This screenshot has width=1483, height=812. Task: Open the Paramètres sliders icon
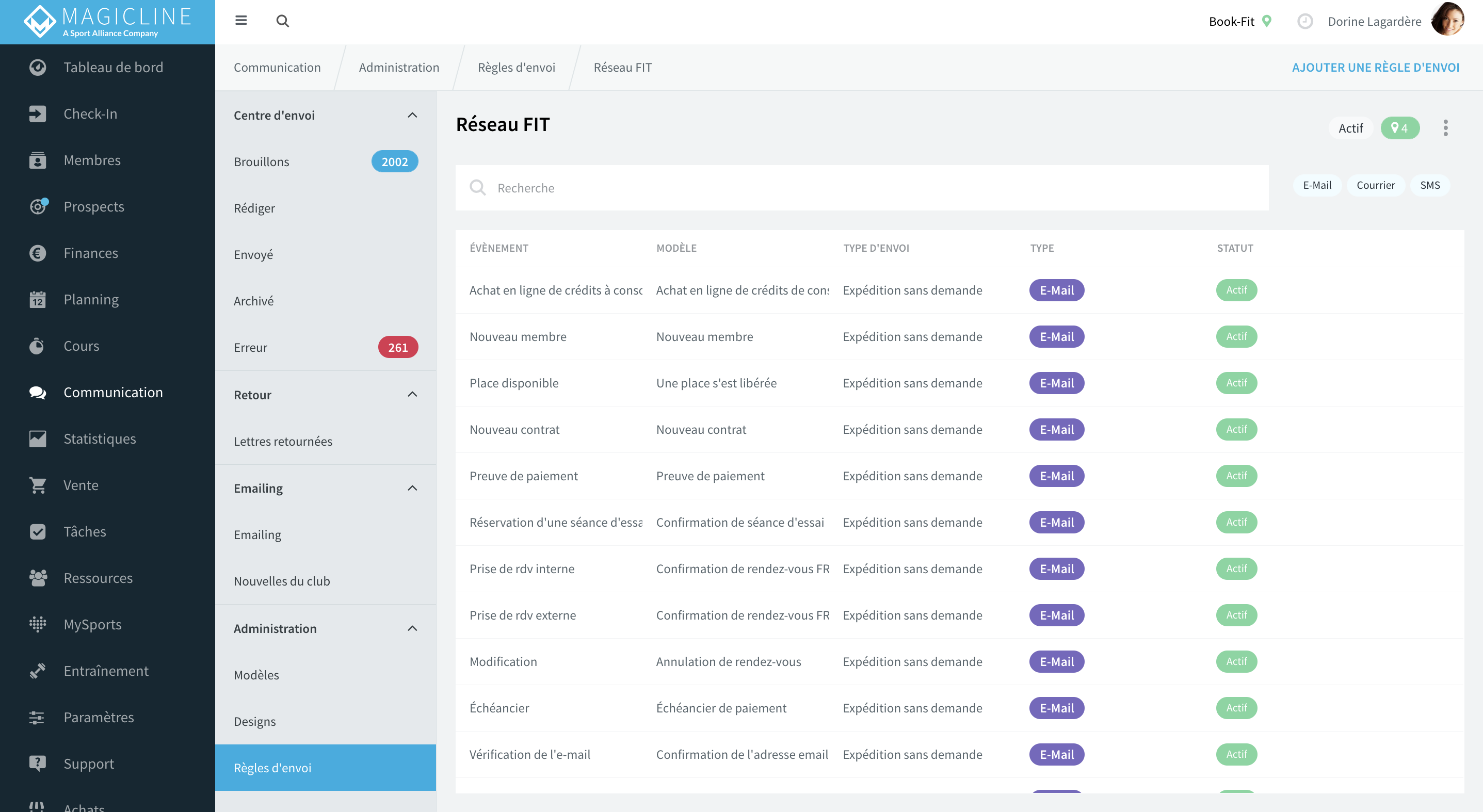[37, 717]
